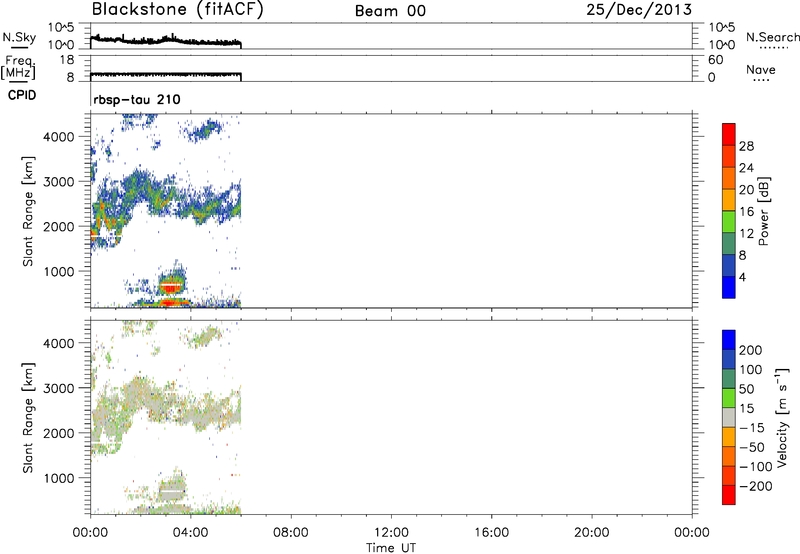Click the 'CPID' label

pos(22,95)
